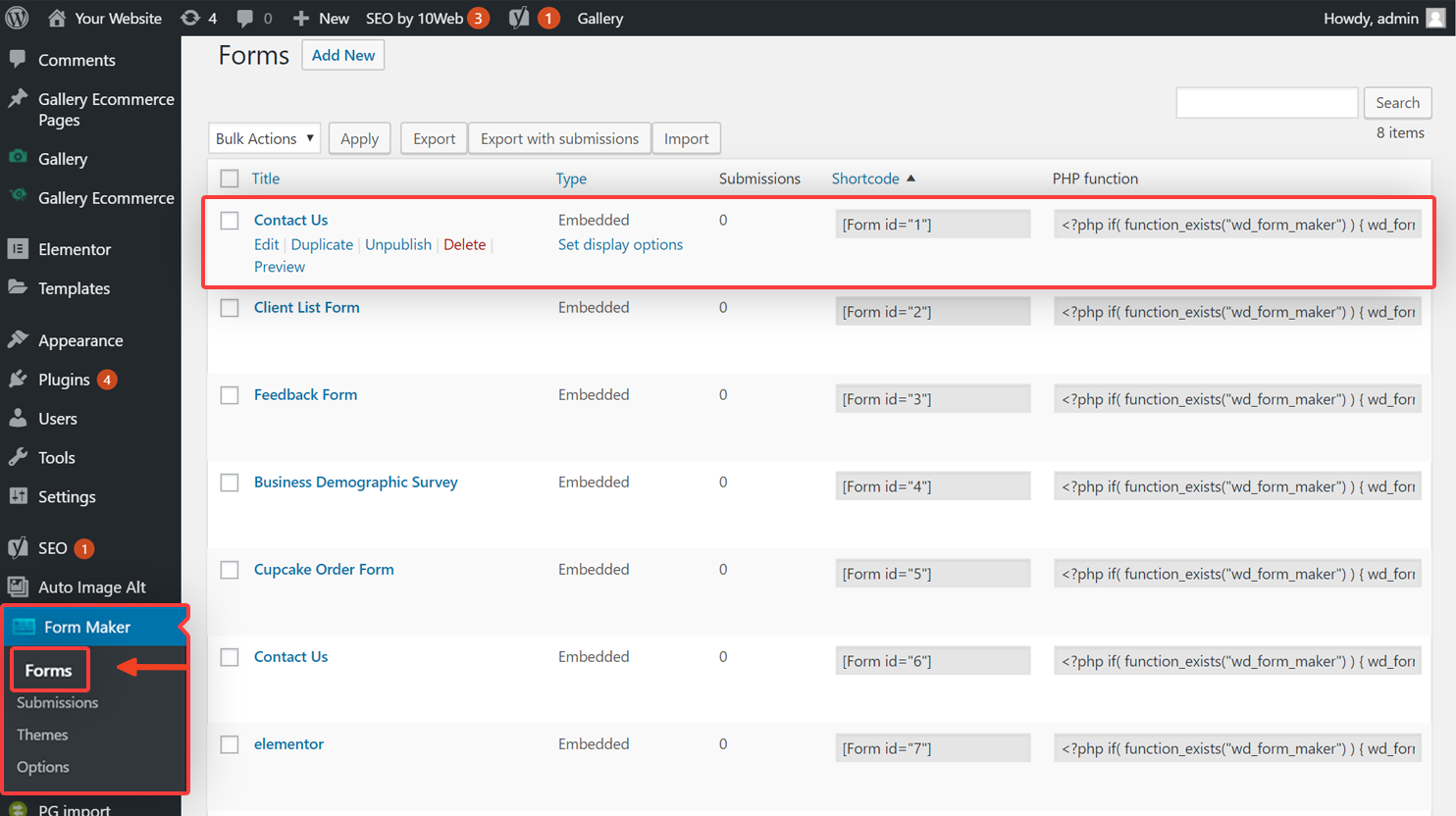Click the red Delete link
Viewport: 1456px width, 816px height.
click(x=464, y=244)
